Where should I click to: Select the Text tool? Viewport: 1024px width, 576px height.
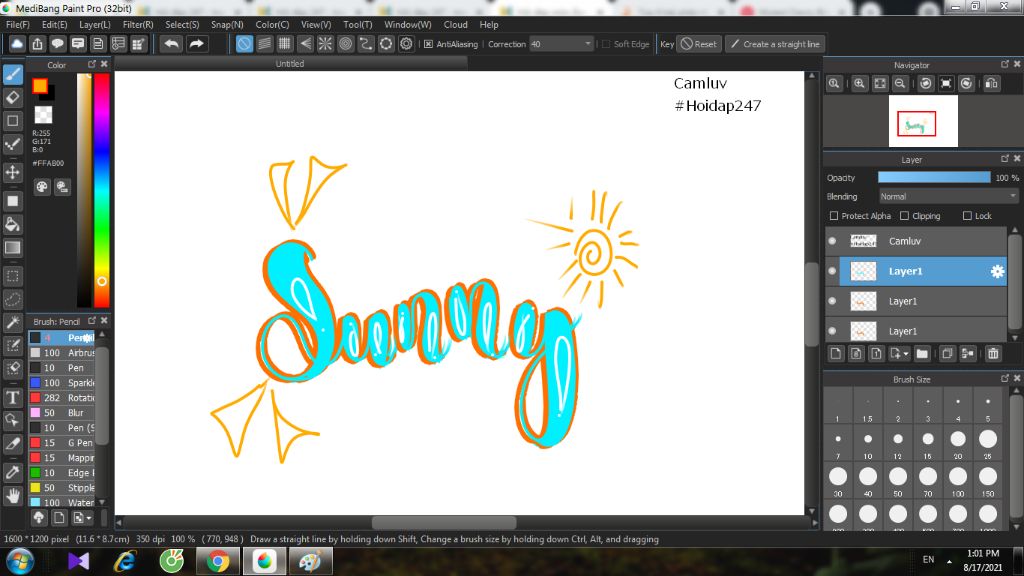coord(12,397)
